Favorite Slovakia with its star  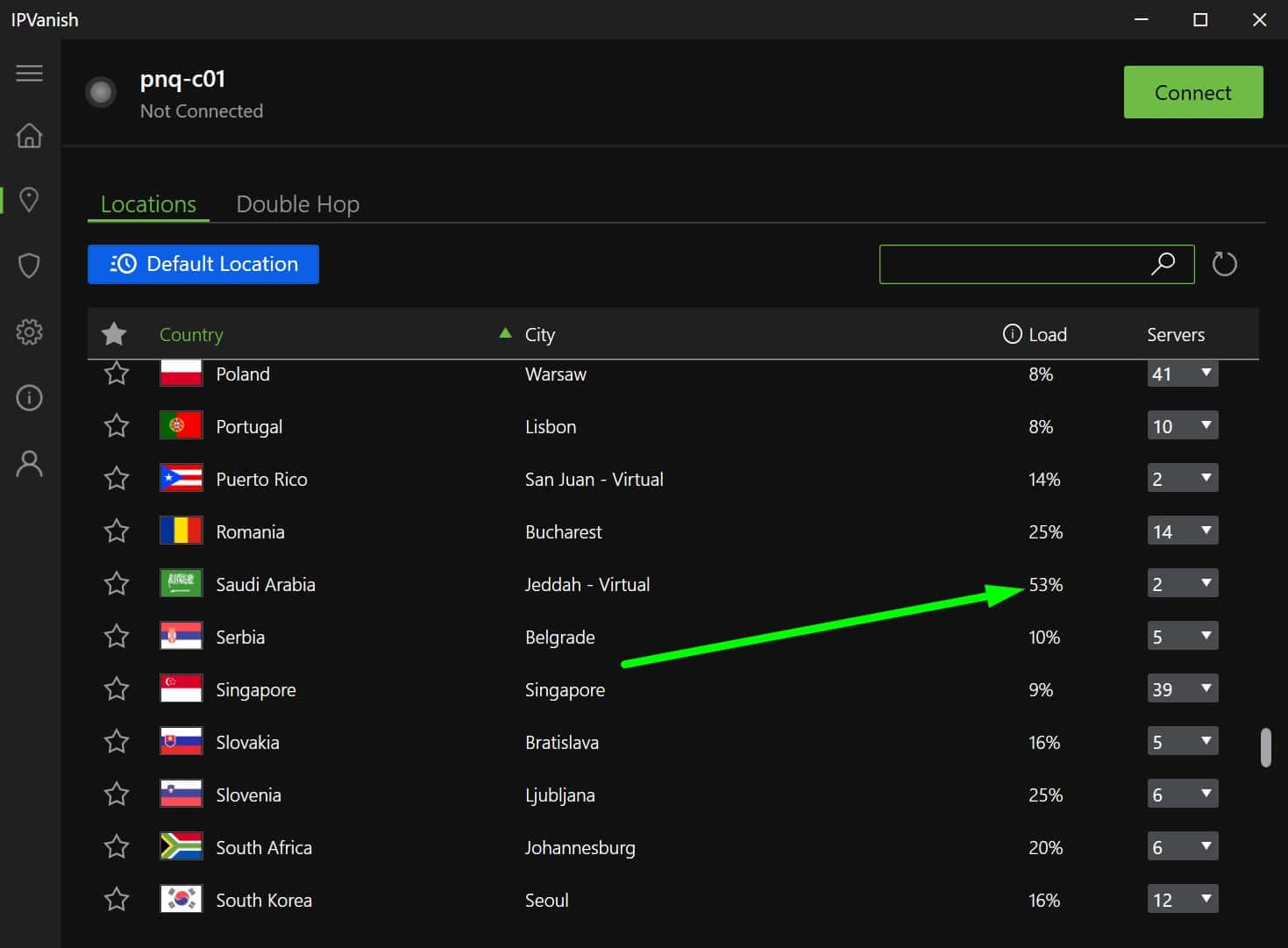(x=117, y=742)
